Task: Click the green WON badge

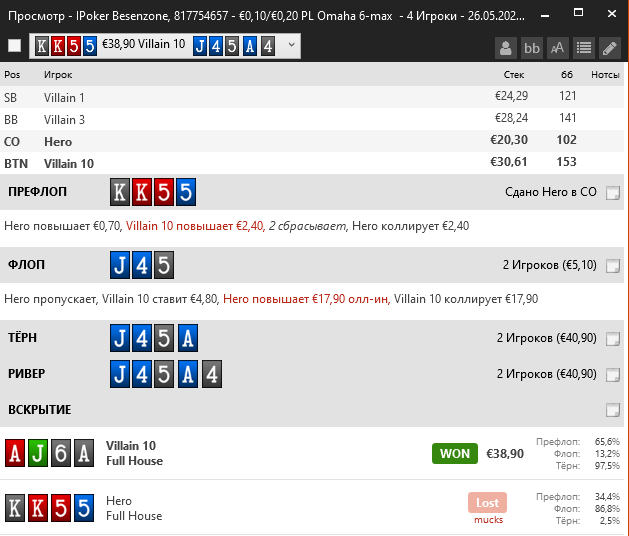Action: pos(455,453)
